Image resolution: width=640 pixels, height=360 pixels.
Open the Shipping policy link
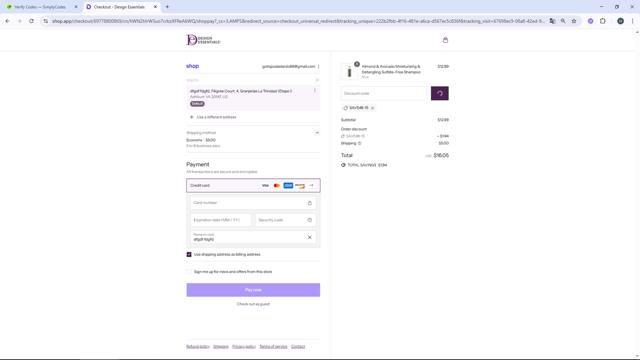221,347
